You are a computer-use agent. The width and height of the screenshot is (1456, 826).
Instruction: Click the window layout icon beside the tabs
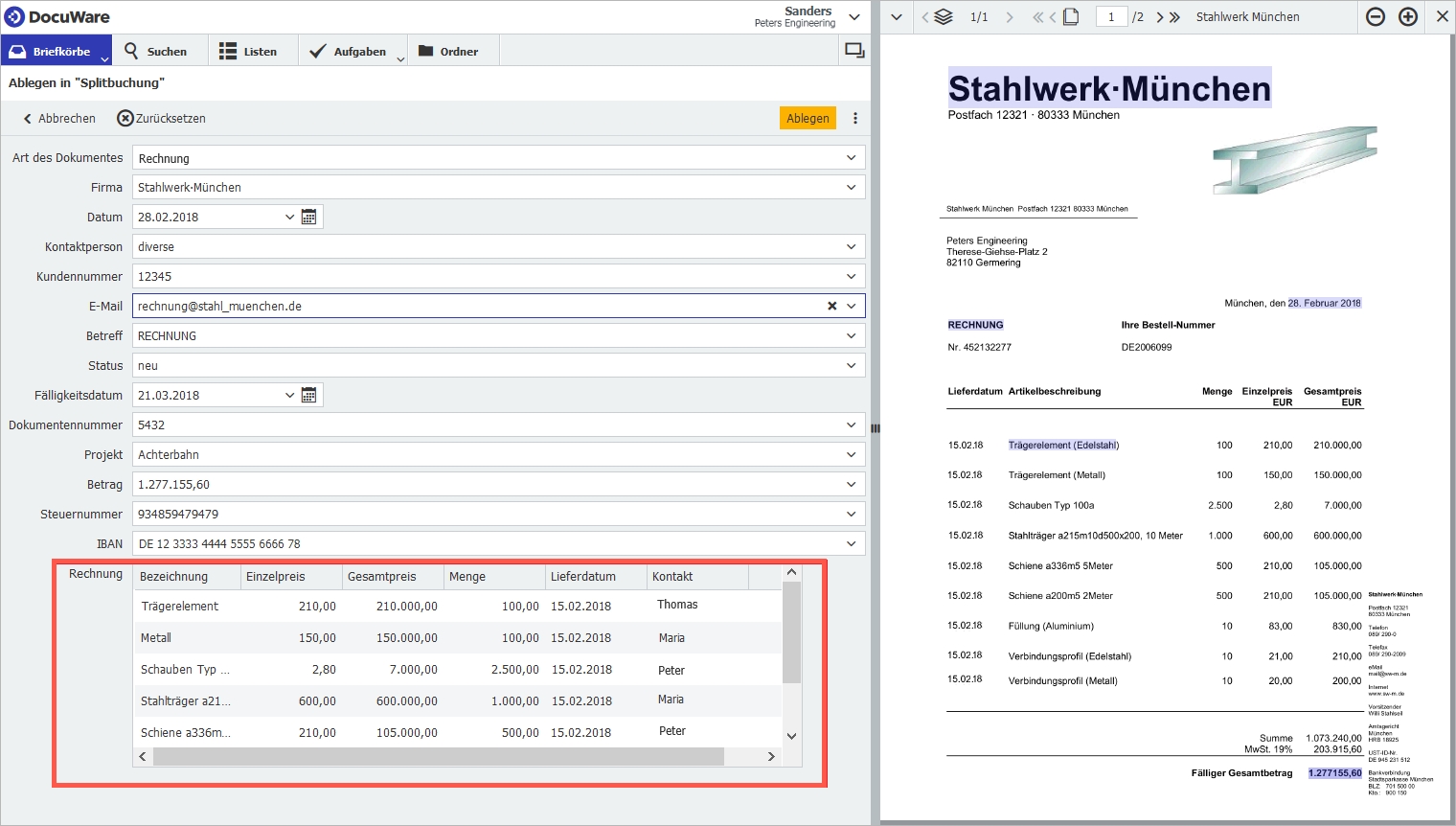[x=854, y=51]
